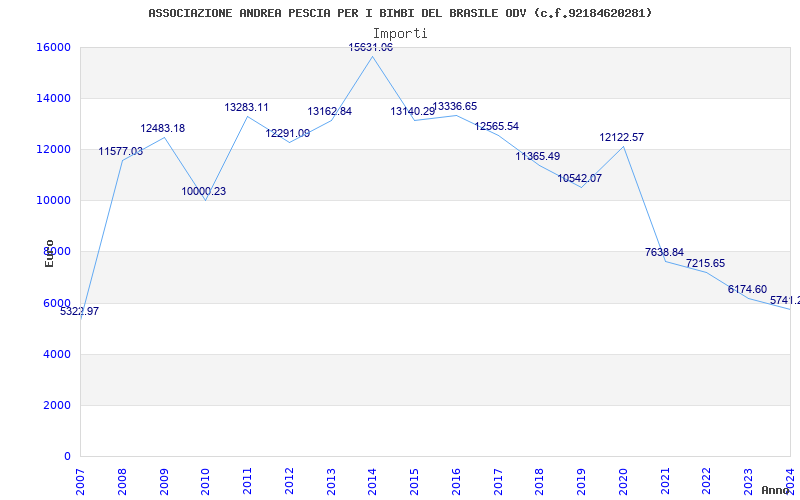
Task: Select the 10542.07 data label
Action: 579,178
